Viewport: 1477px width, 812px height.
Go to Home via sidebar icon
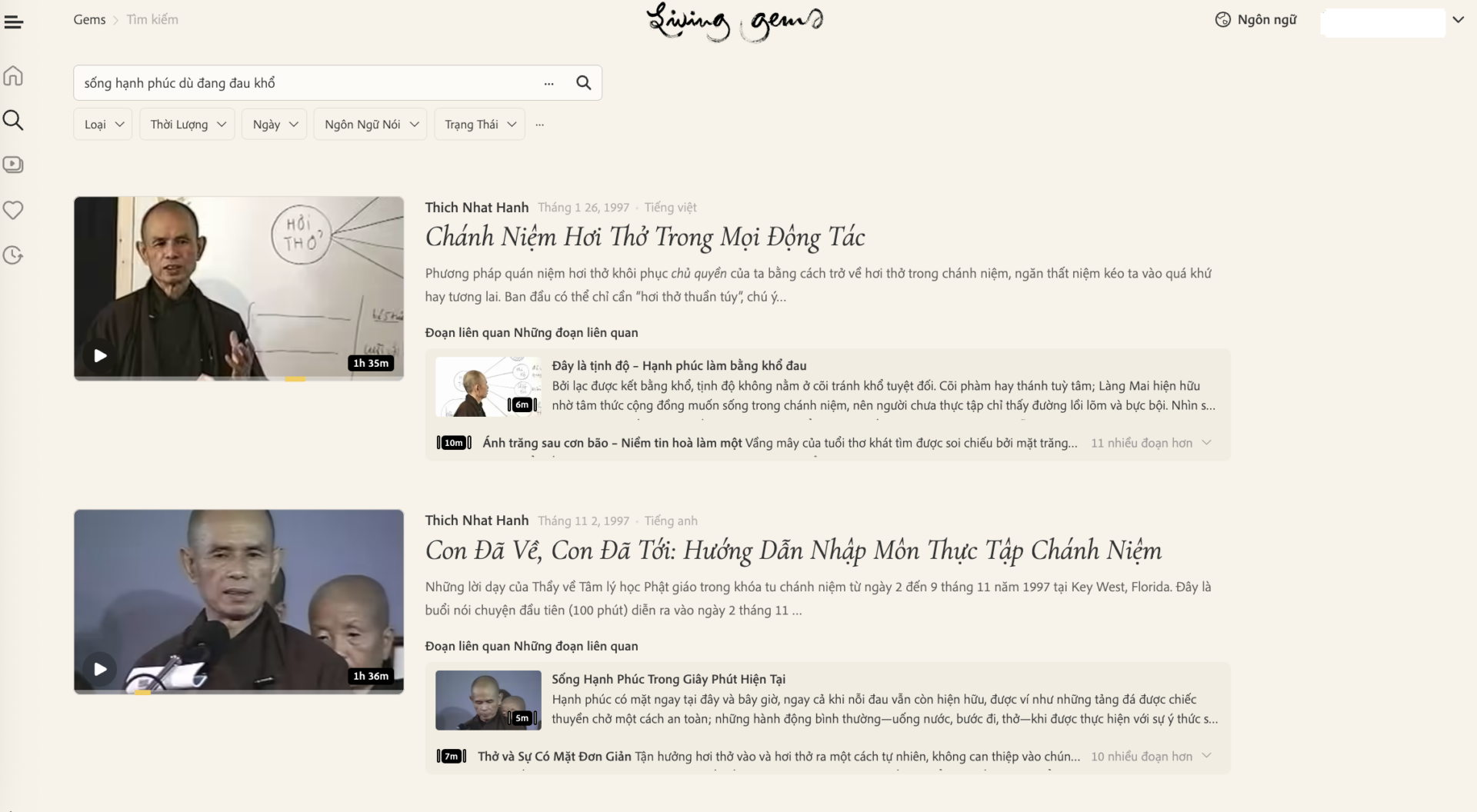coord(13,76)
